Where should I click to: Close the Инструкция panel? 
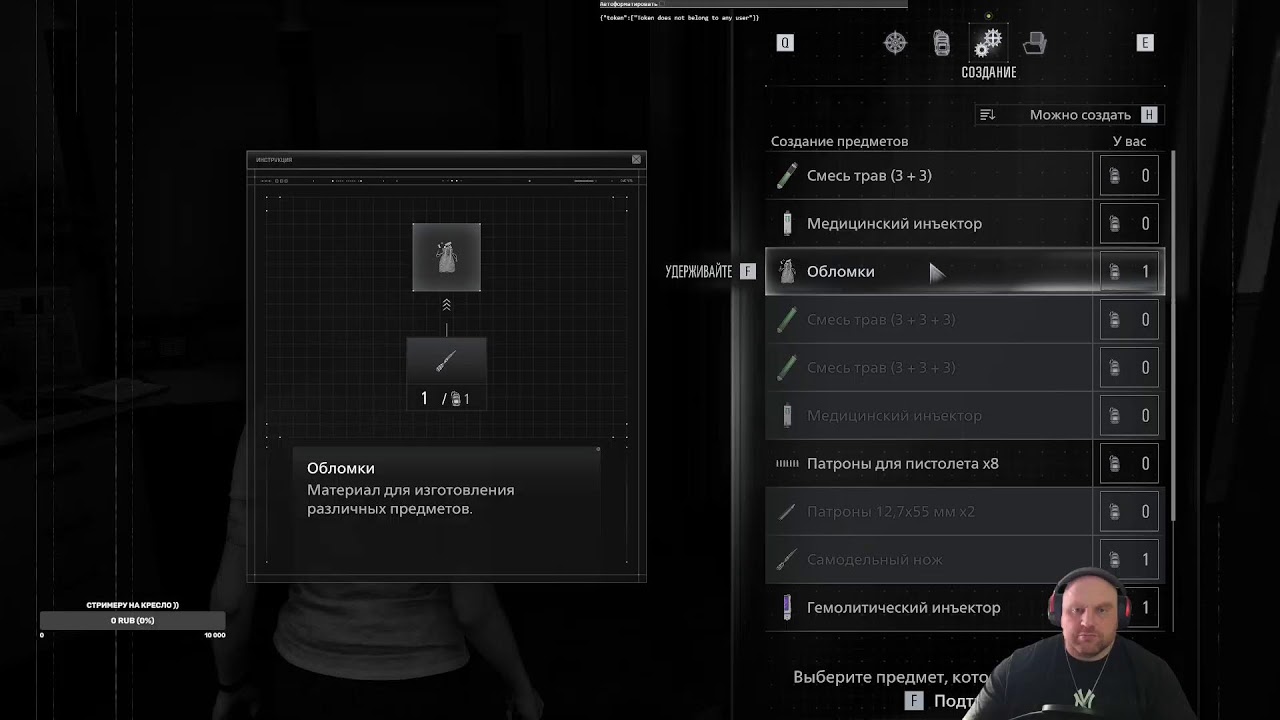tap(636, 160)
